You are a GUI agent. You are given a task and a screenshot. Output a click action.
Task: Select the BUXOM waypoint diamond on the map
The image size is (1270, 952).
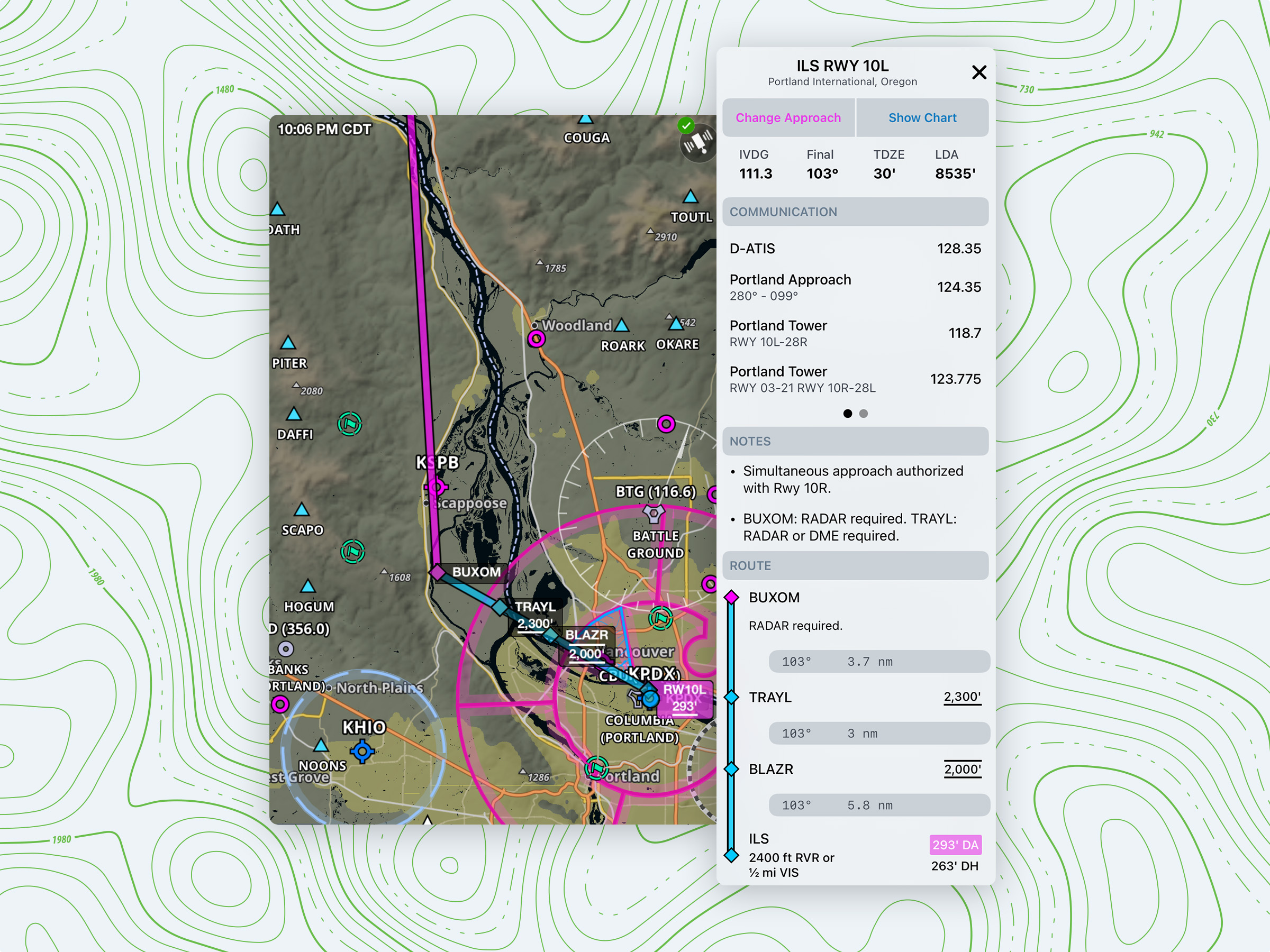[x=438, y=572]
